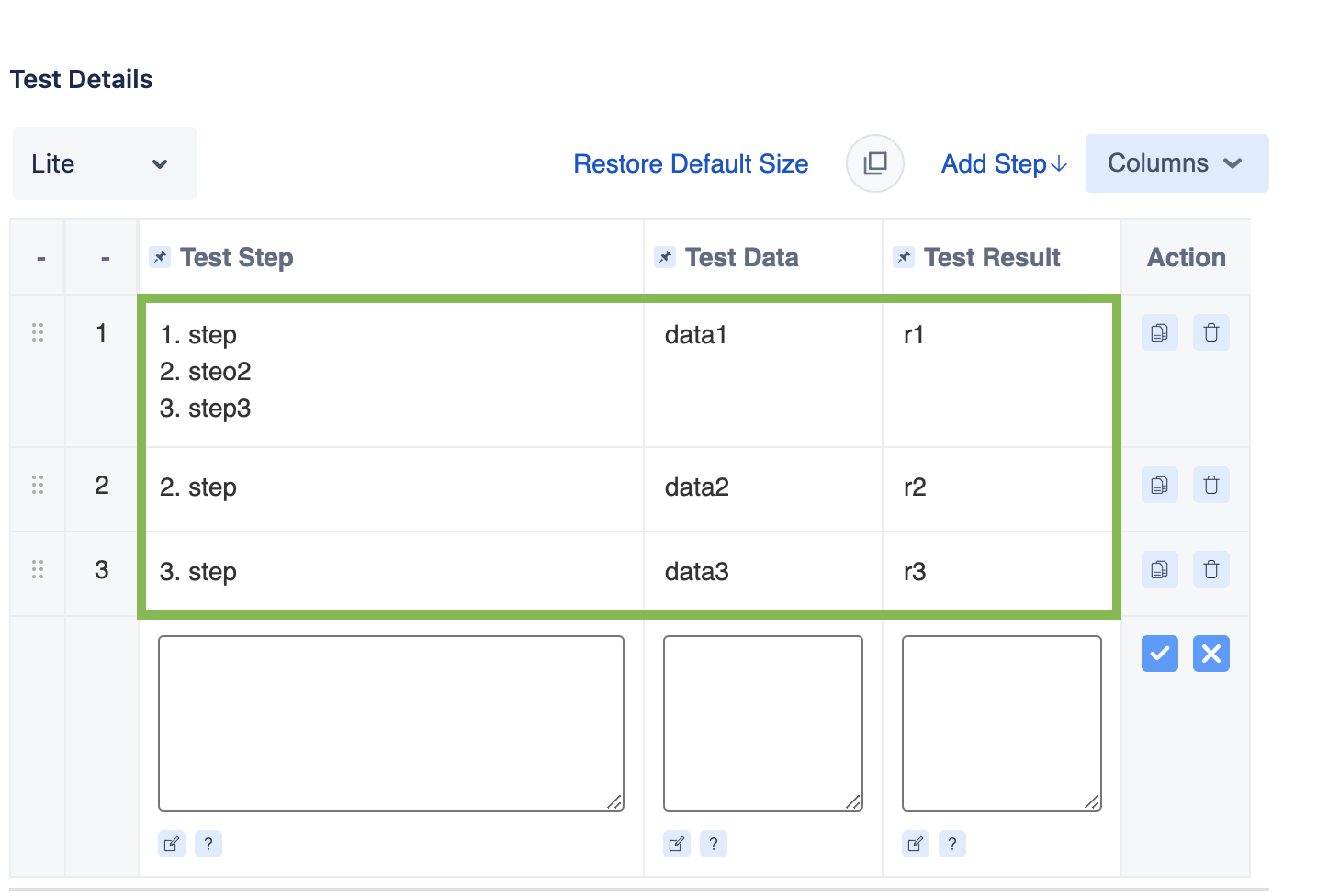Duplicate test step 1 using the copy icon

(x=1159, y=332)
